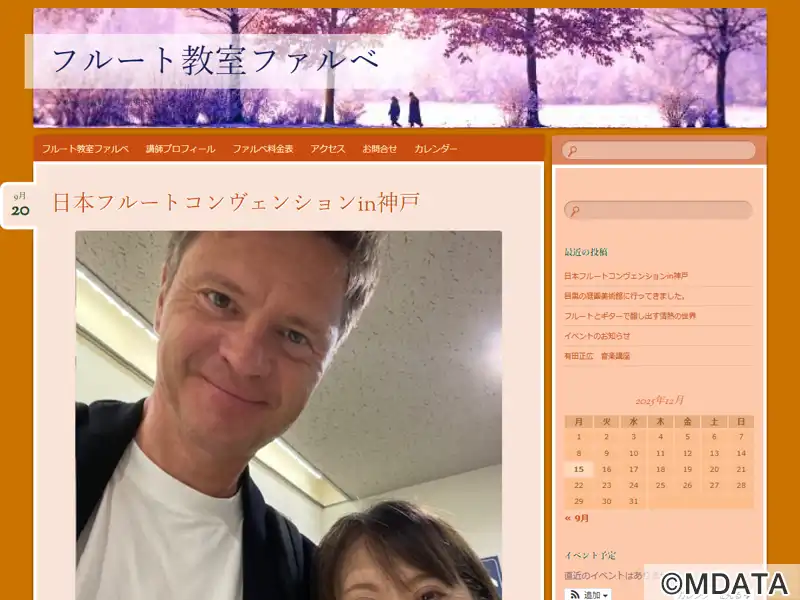Screen dimensions: 800x600
Task: Go to the アクセス page
Action: coord(328,149)
